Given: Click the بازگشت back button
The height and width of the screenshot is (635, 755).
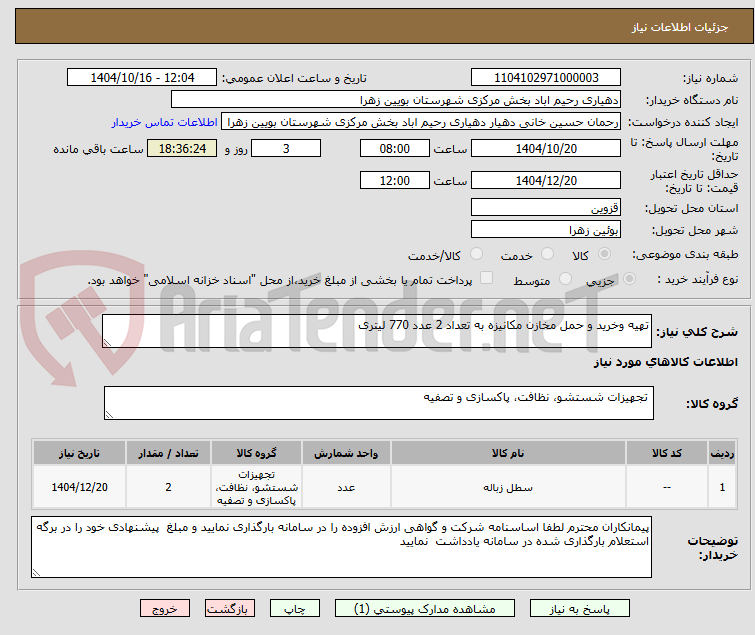Looking at the screenshot, I should click(230, 609).
